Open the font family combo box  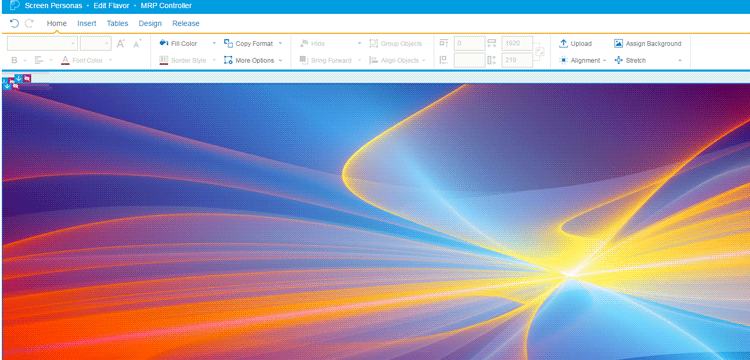pyautogui.click(x=43, y=44)
